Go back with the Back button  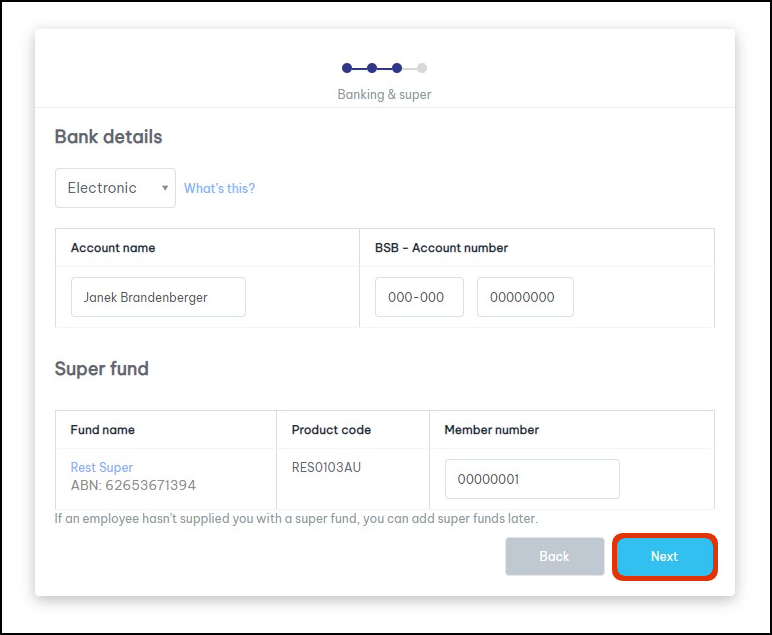pyautogui.click(x=555, y=557)
